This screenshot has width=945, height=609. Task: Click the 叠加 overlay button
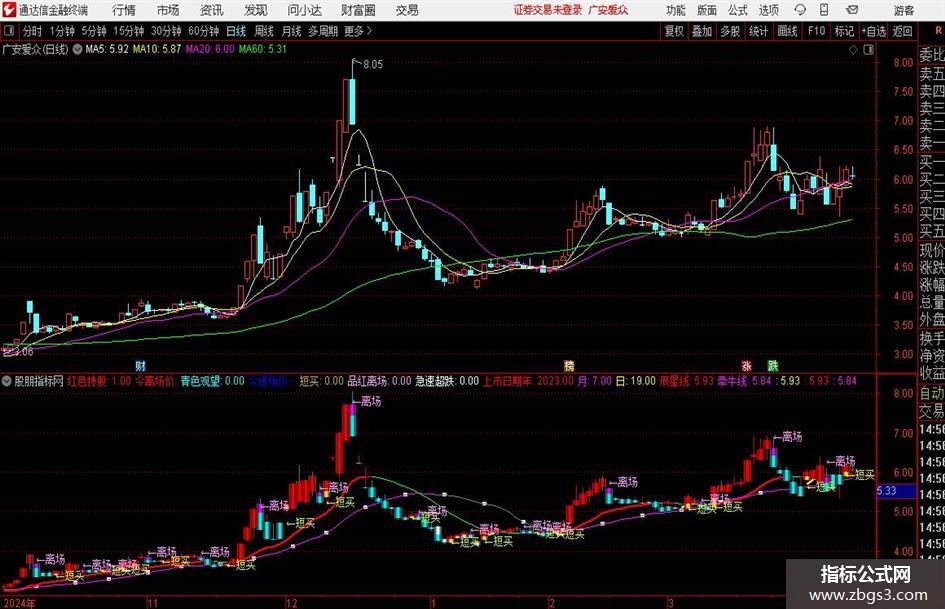click(702, 31)
